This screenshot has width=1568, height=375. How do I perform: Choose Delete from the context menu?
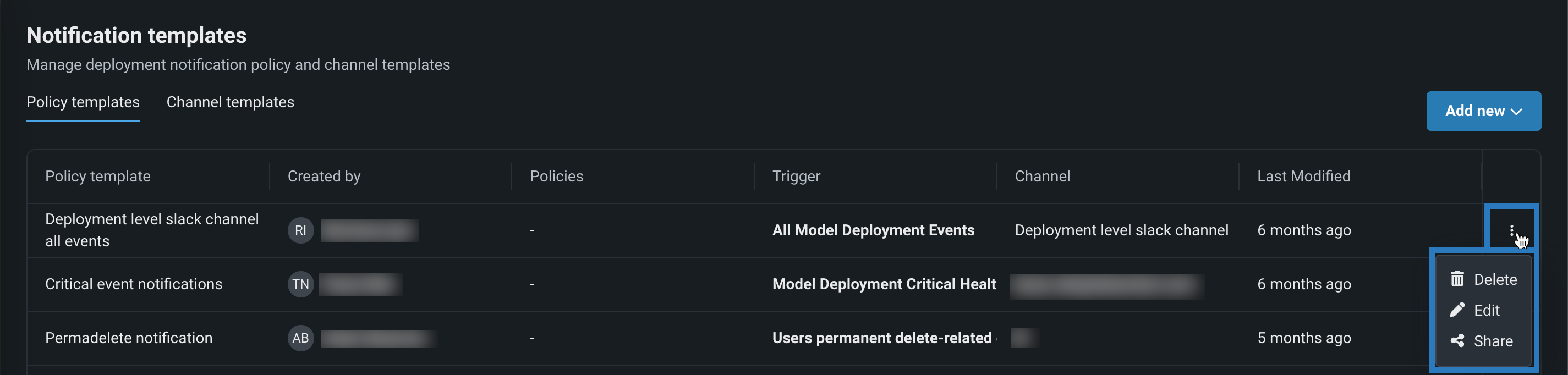click(x=1495, y=279)
